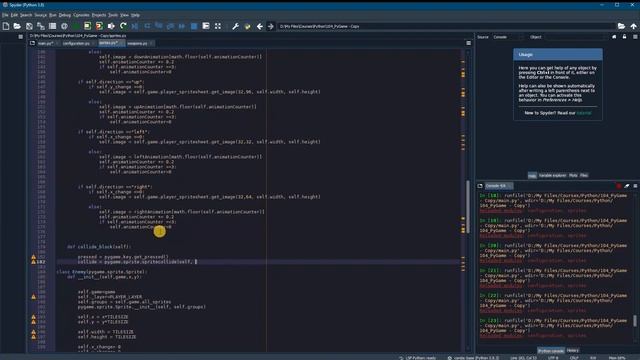Image resolution: width=640 pixels, height=360 pixels.
Task: Change to the parent directory
Action: click(x=633, y=26)
